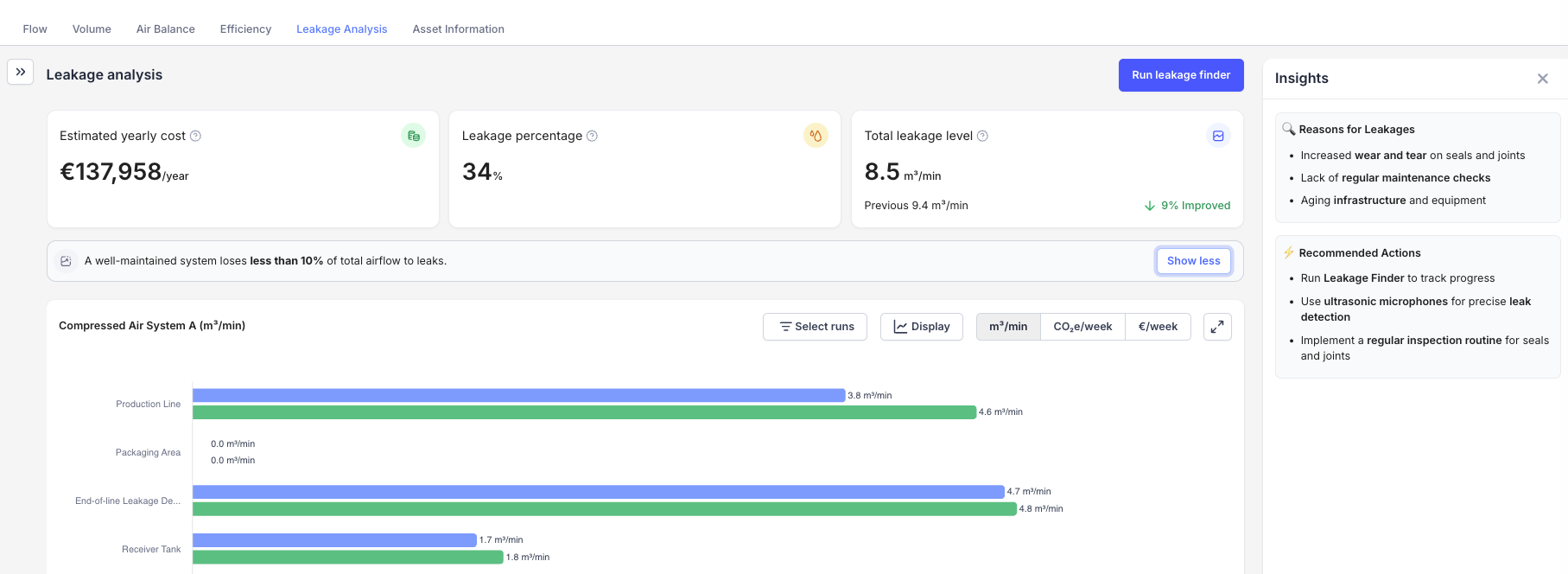This screenshot has width=1568, height=574.
Task: Click the Estimated yearly cost help icon
Action: coord(196,136)
